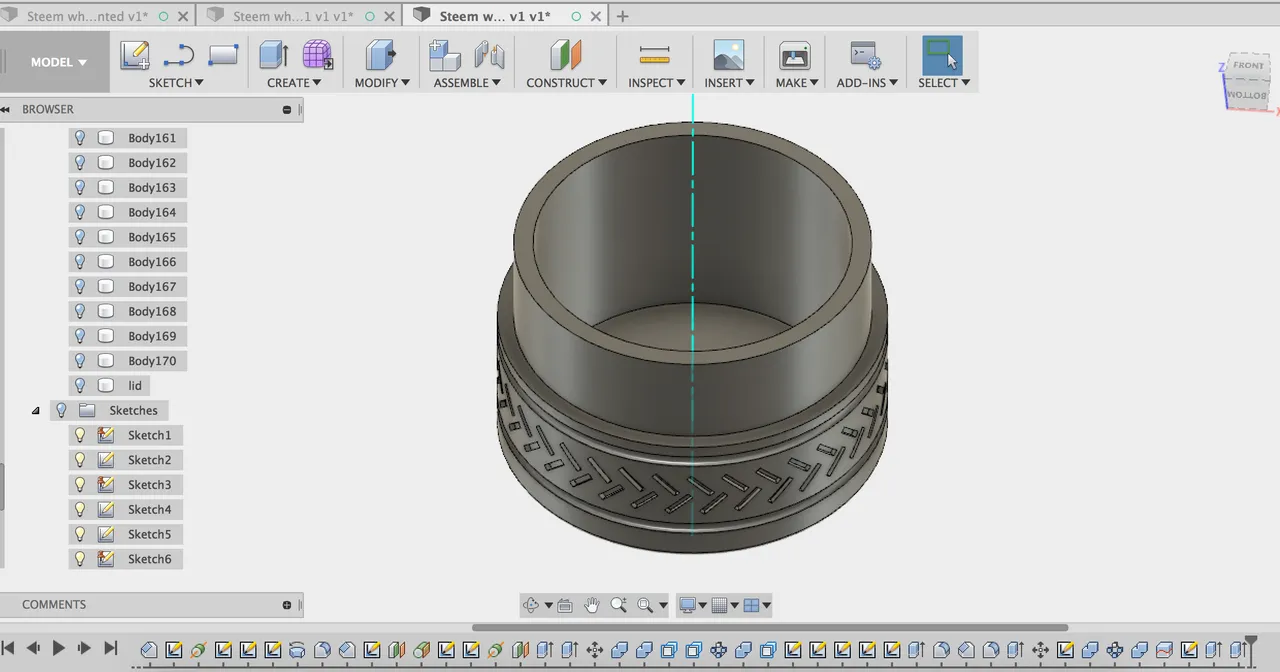Click the timeline horizontal scrollbar
This screenshot has width=1280, height=672.
pyautogui.click(x=770, y=628)
